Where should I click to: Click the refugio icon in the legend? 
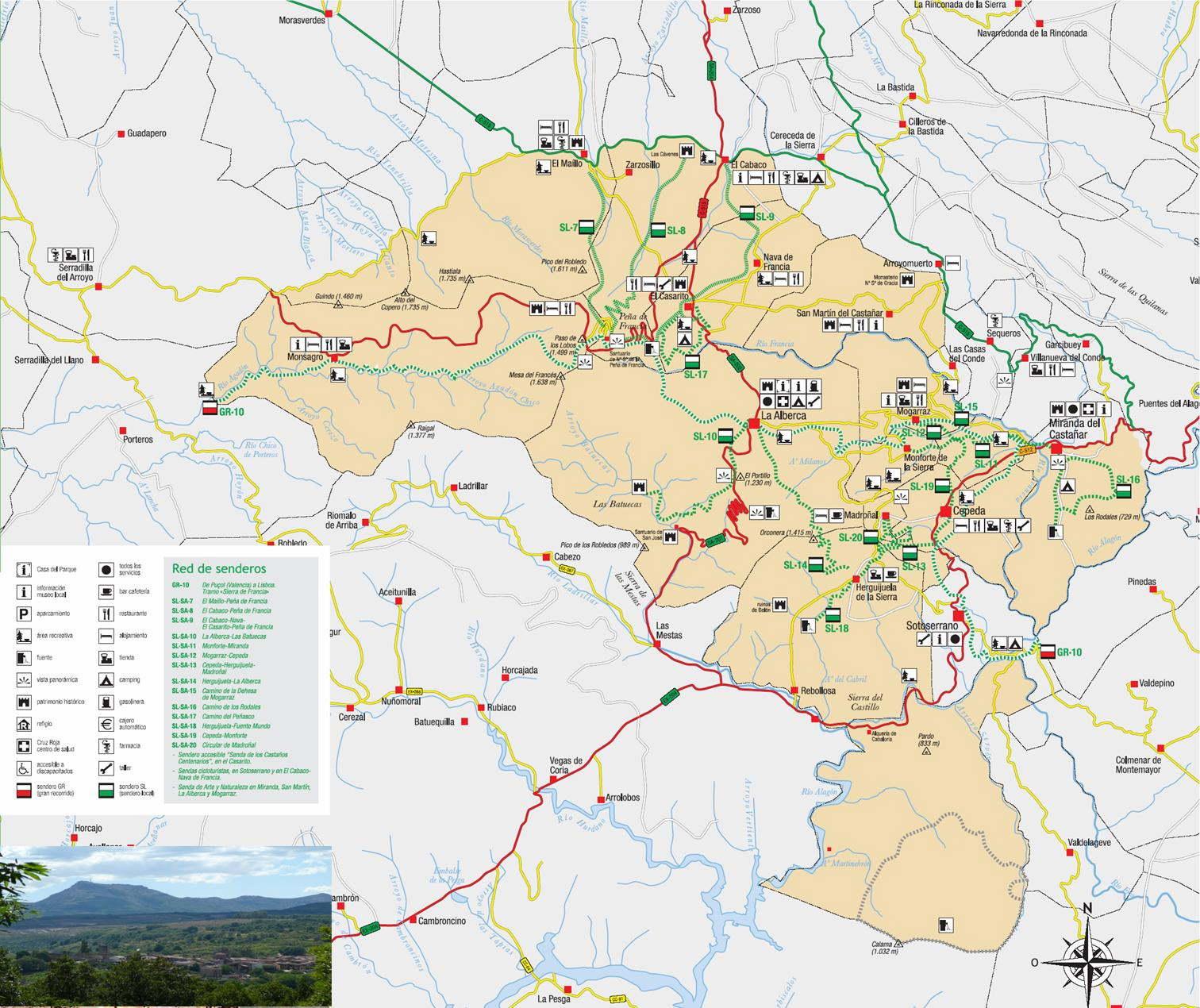coord(22,724)
